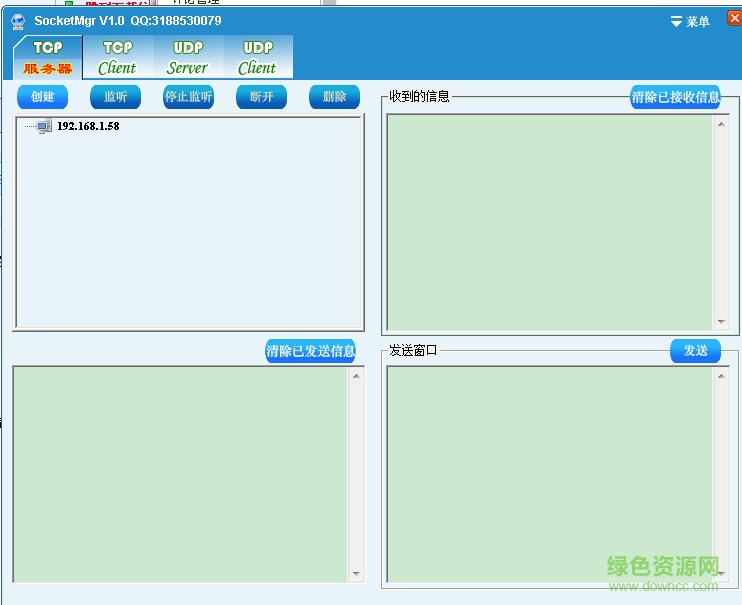
Task: Click inside the 收到的信息 text area
Action: 550,222
